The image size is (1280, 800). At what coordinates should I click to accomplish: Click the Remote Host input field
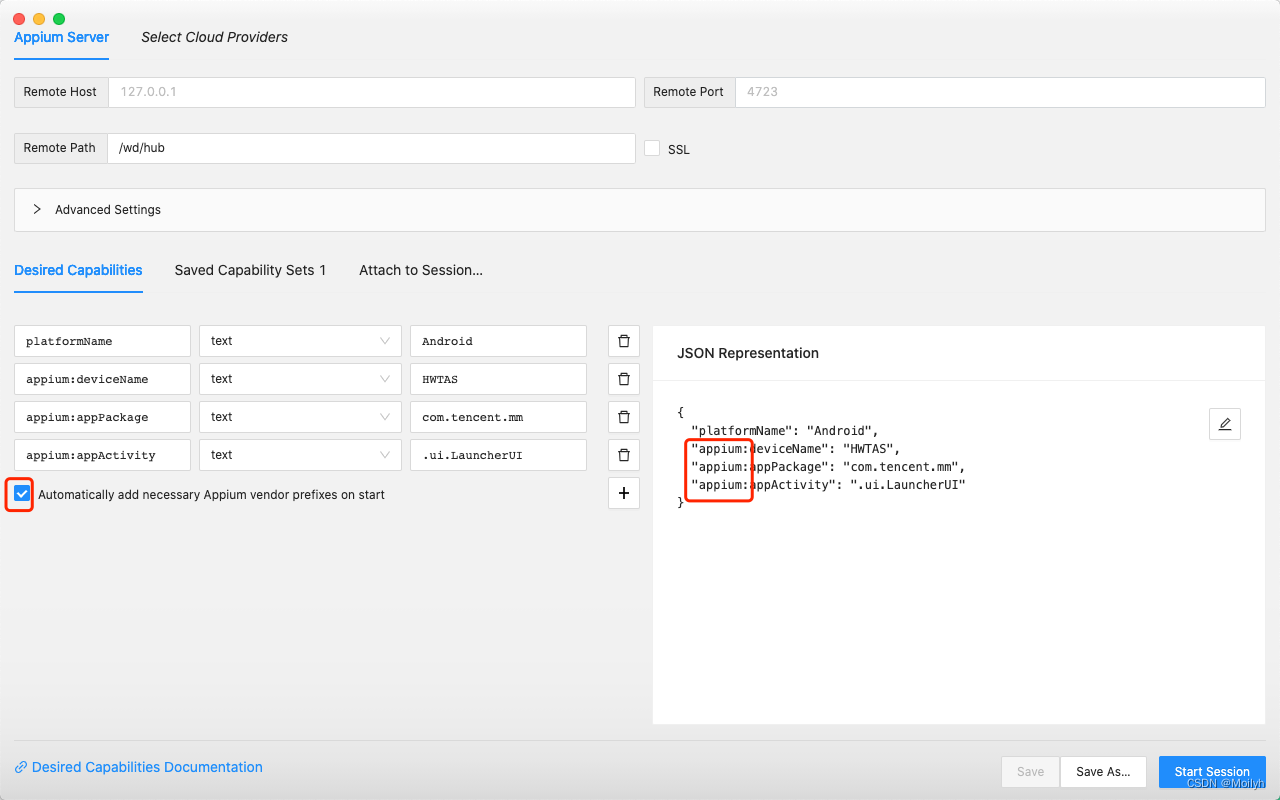click(x=371, y=92)
